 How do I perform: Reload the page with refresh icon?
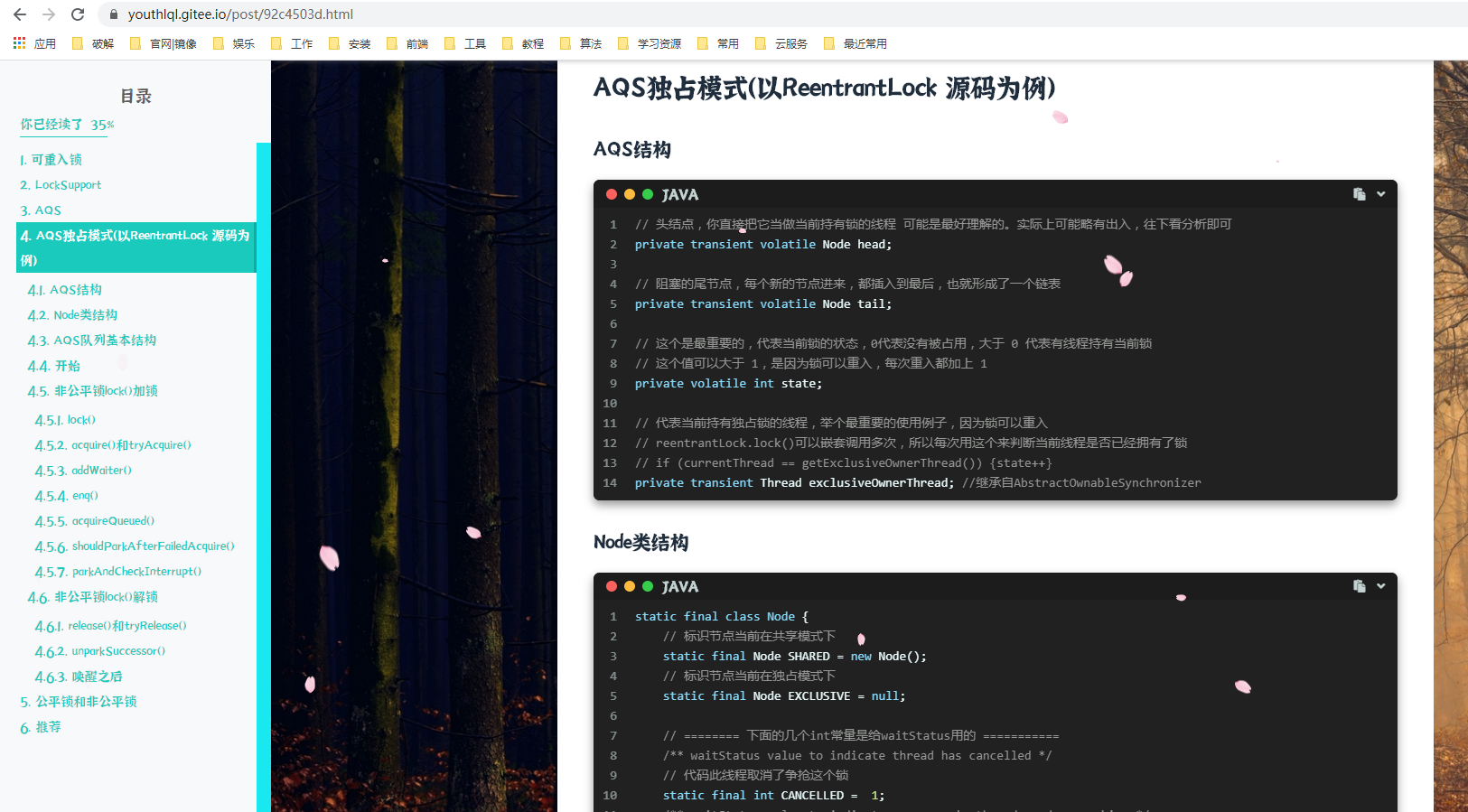pos(78,14)
